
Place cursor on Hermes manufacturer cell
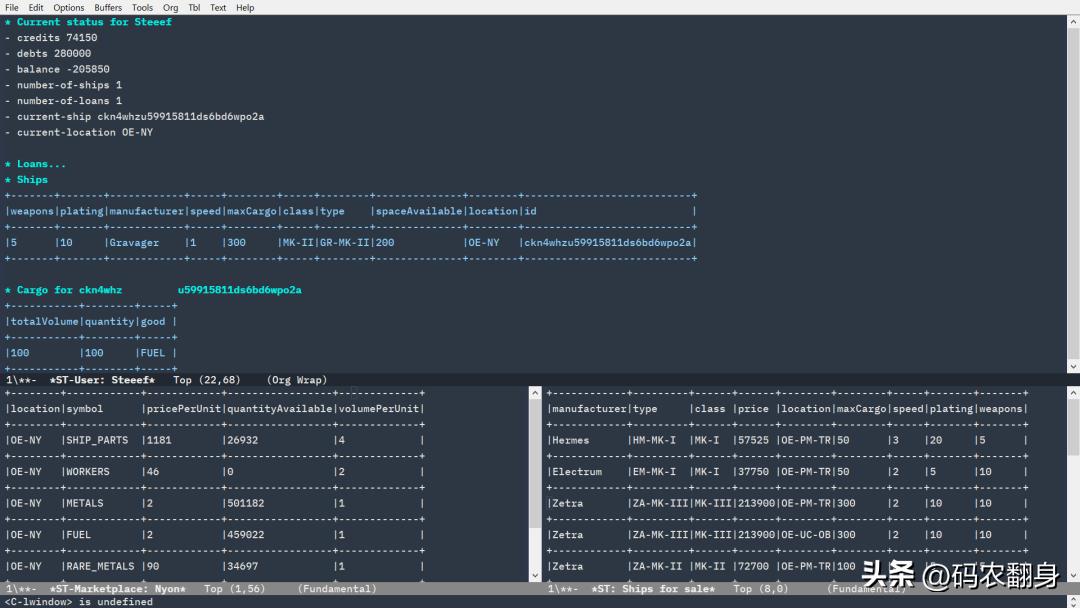pyautogui.click(x=571, y=440)
